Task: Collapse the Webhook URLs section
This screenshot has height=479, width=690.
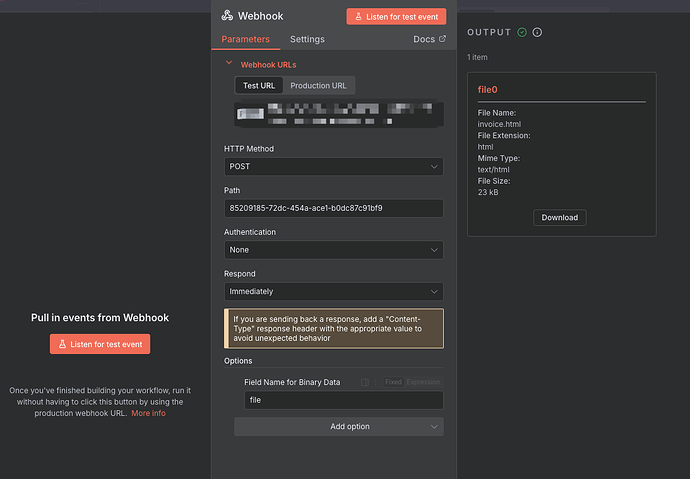Action: (228, 64)
